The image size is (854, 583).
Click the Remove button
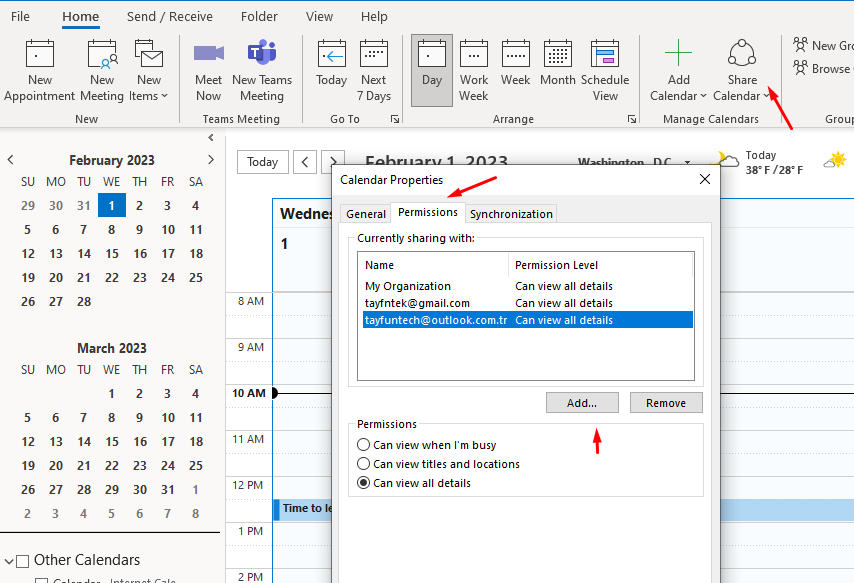(665, 403)
